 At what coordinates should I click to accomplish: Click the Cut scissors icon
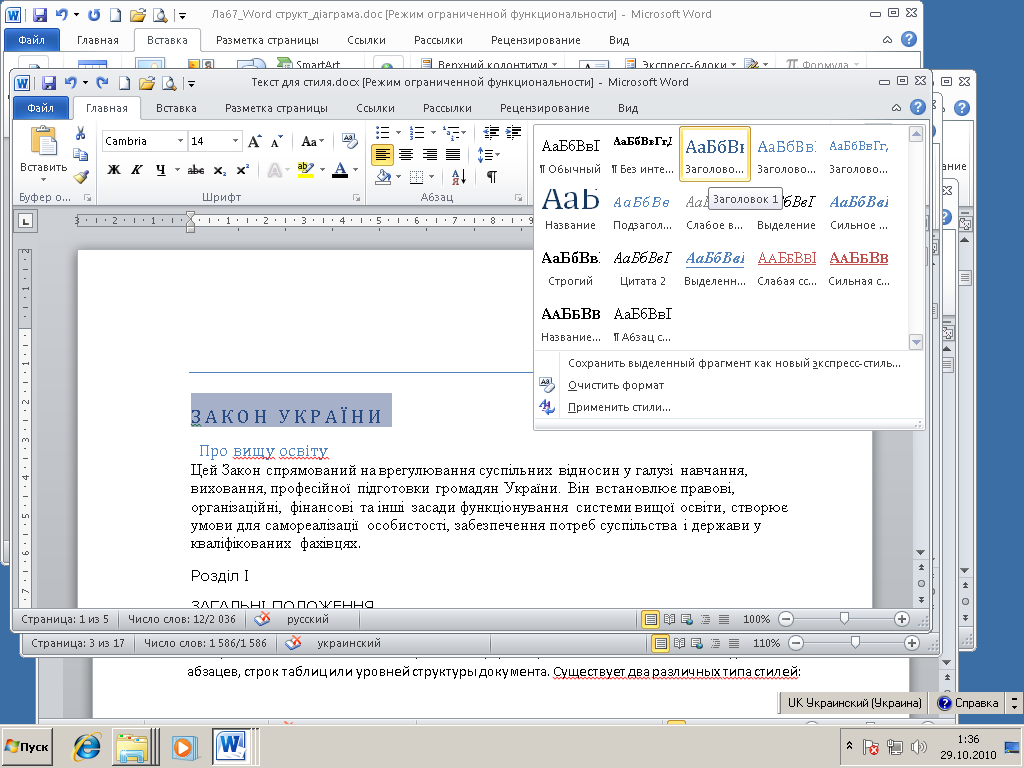click(x=80, y=134)
